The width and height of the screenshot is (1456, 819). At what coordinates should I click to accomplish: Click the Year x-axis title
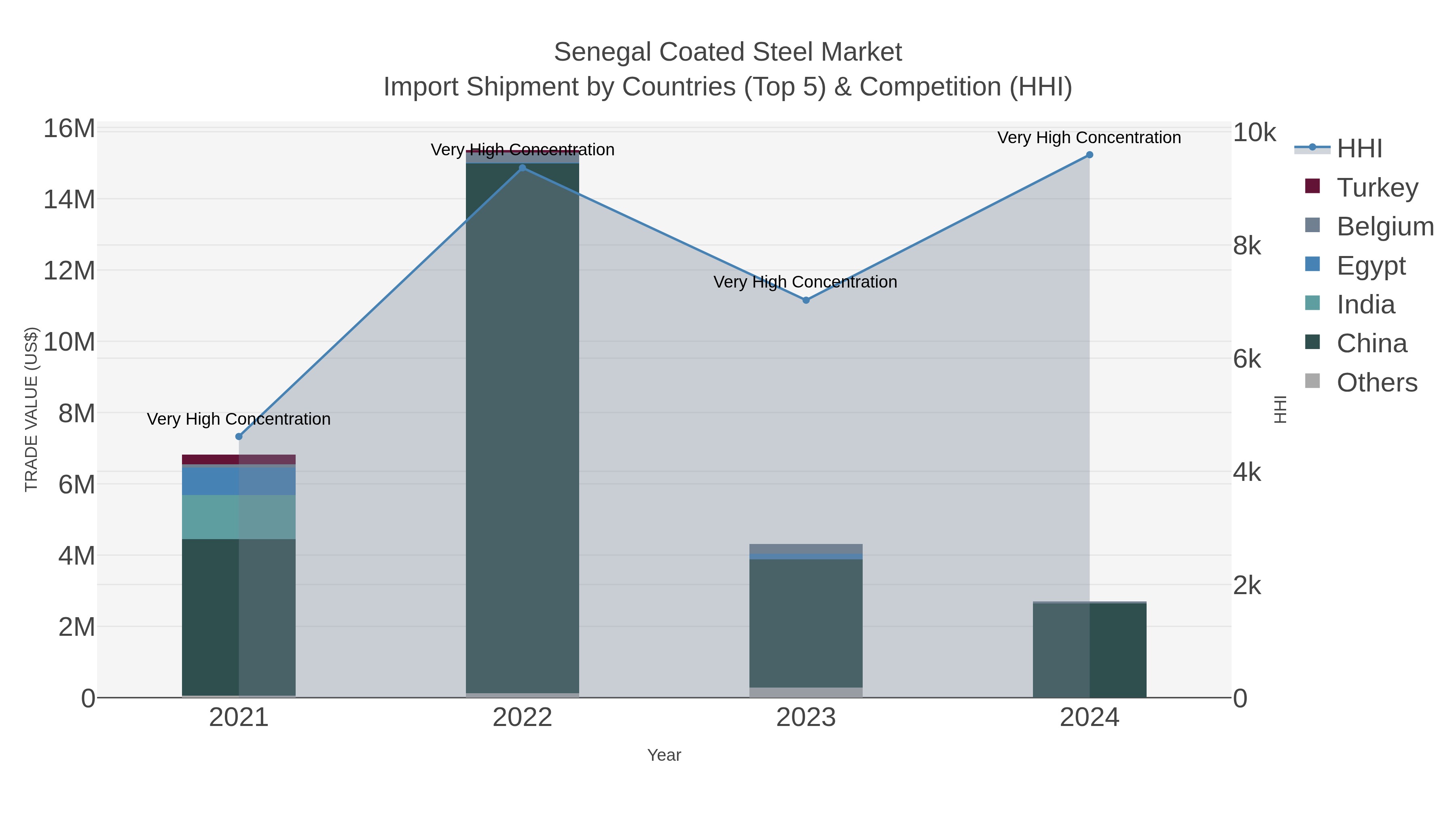coord(664,755)
